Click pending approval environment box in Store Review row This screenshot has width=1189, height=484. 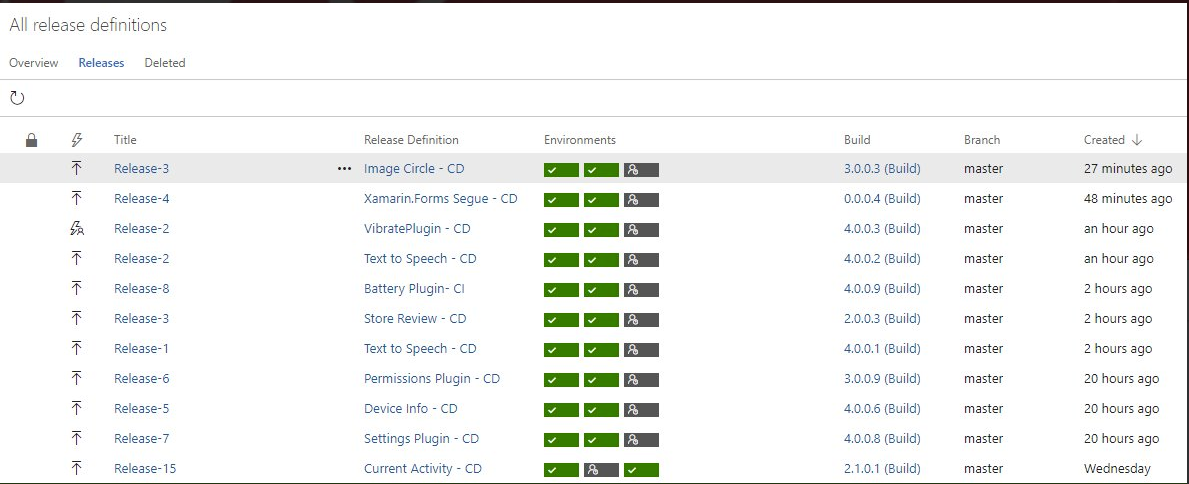point(642,320)
